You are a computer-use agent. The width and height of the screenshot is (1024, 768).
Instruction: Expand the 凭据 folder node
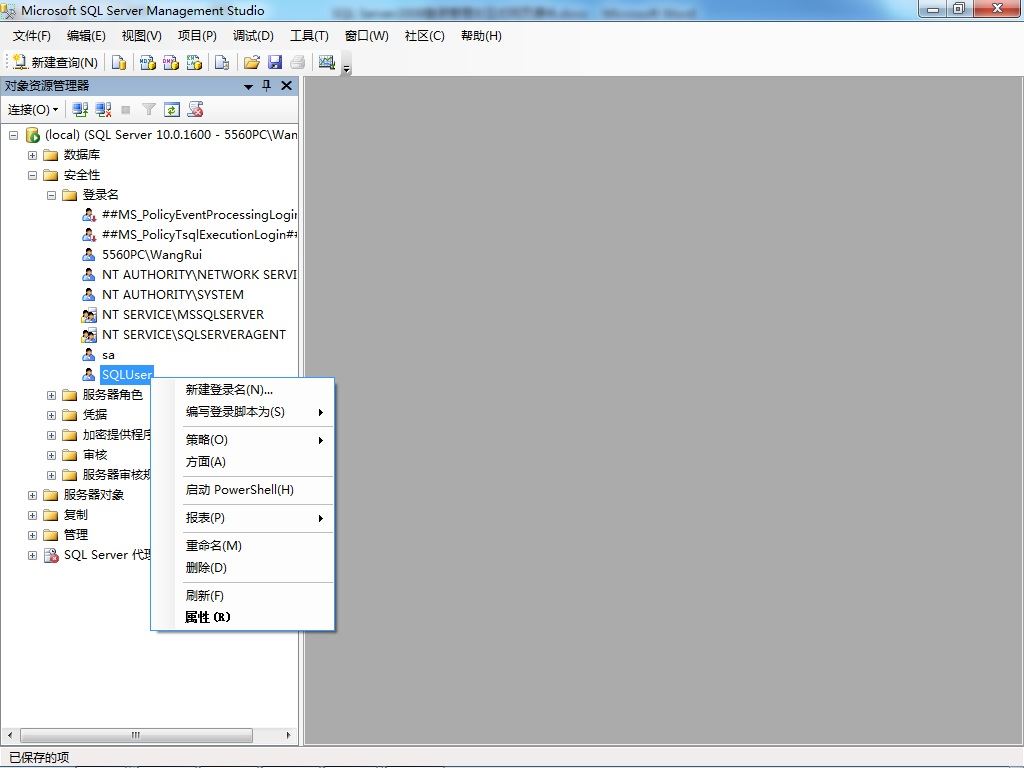coord(51,415)
